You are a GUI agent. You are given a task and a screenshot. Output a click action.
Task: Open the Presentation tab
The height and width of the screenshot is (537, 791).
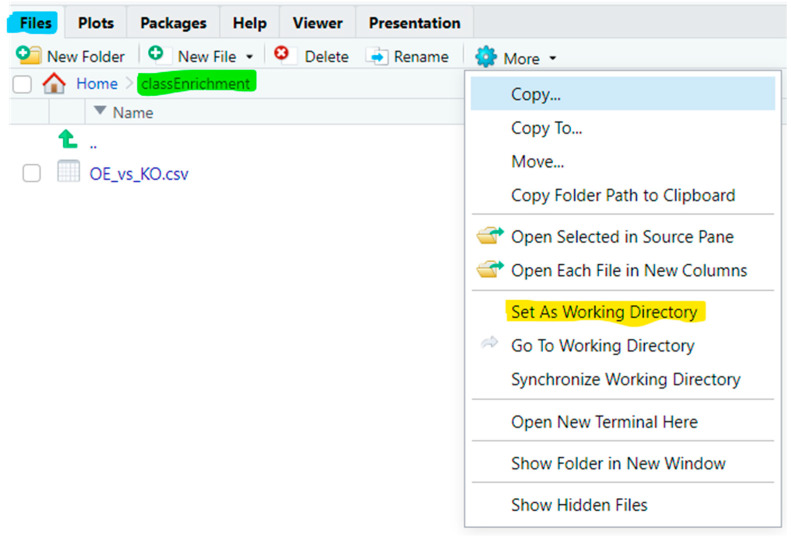click(414, 23)
